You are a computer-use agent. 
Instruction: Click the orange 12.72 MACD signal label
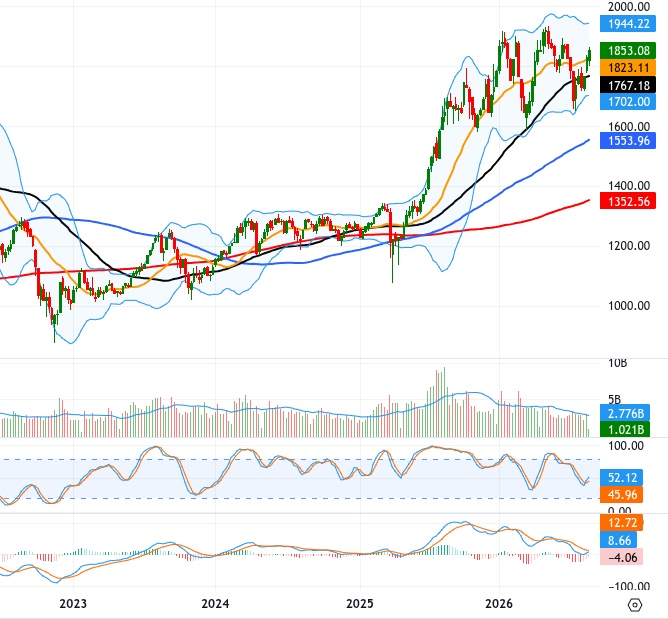tap(621, 523)
